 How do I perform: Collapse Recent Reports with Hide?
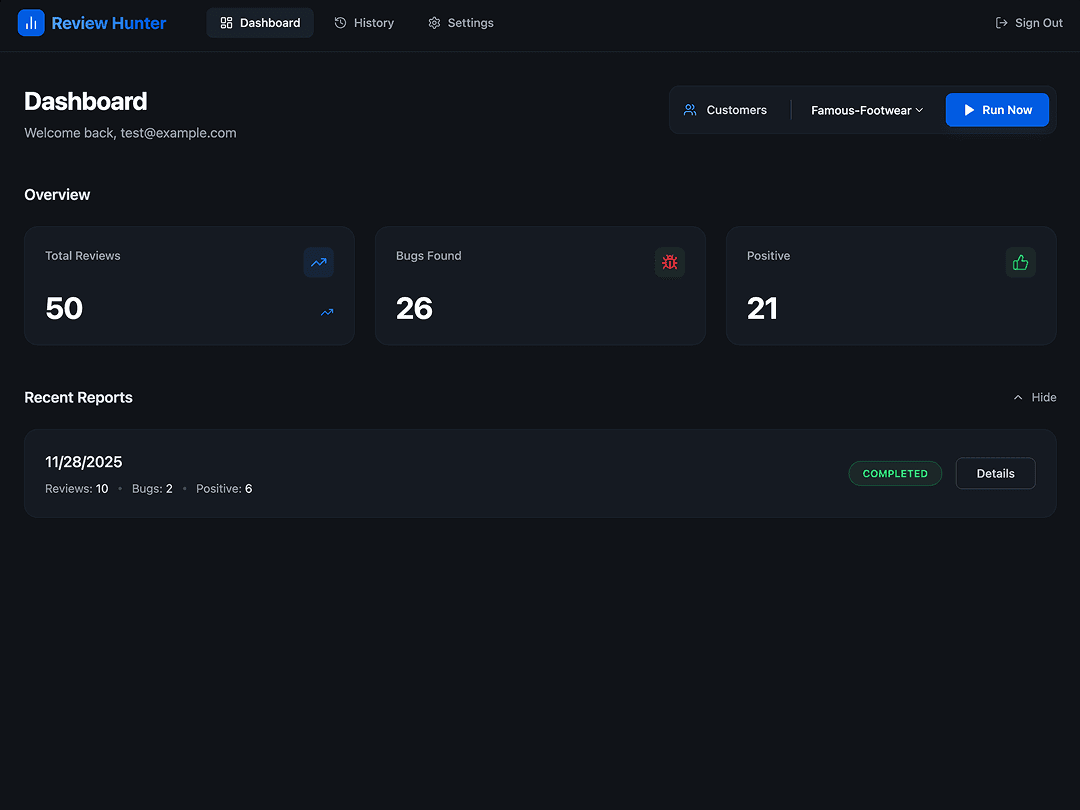(1035, 397)
